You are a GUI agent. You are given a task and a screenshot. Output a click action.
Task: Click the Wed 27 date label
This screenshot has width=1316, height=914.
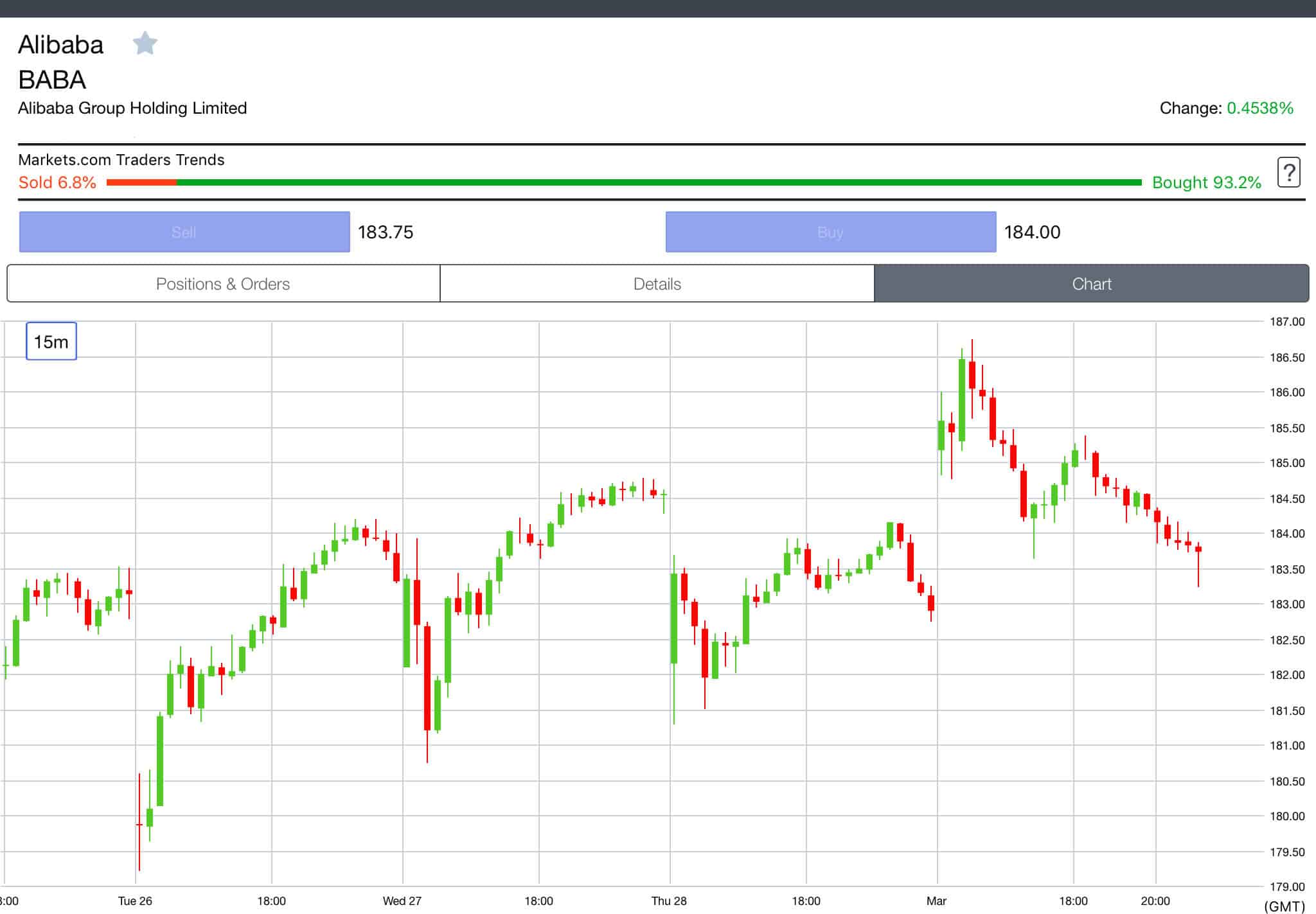pos(402,901)
